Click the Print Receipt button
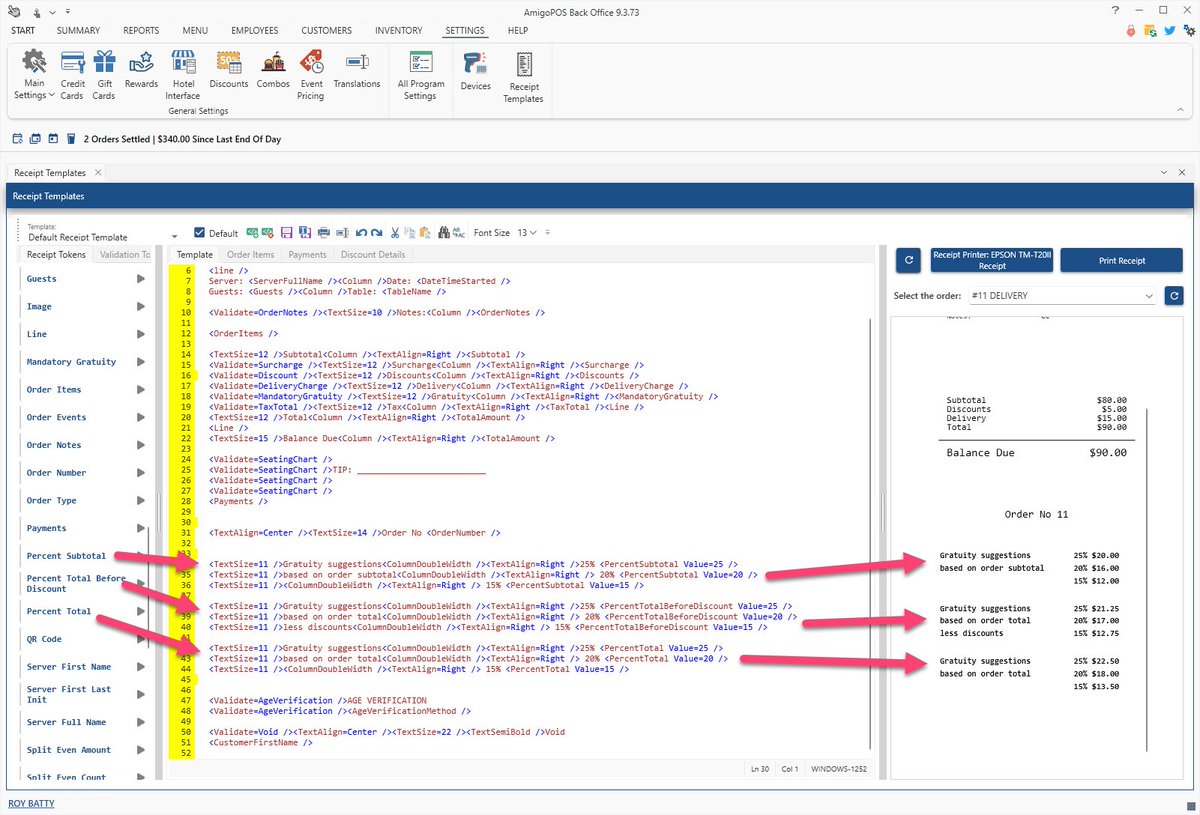Viewport: 1200px width, 815px height. (x=1121, y=260)
